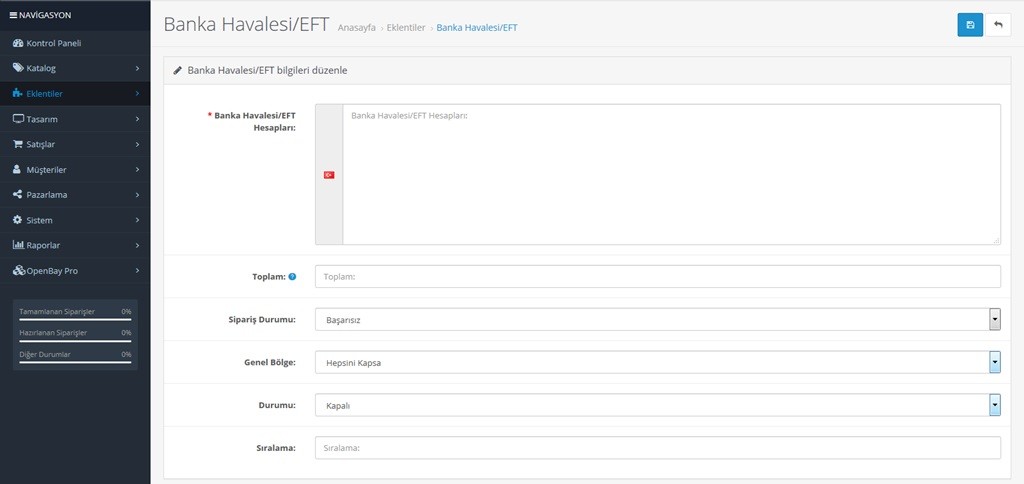
Task: Click the Eklentiler breadcrumb link
Action: pos(406,28)
